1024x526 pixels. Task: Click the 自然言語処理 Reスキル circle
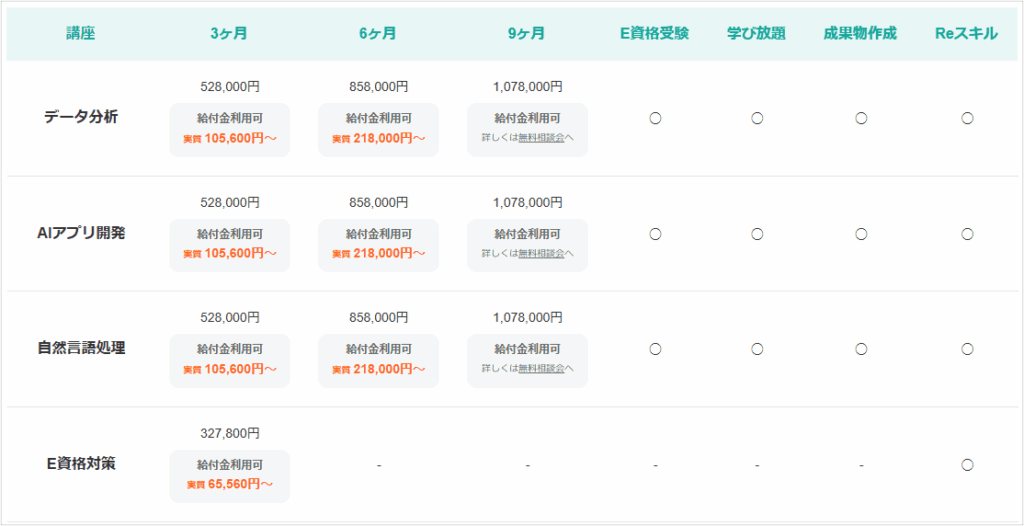point(967,349)
